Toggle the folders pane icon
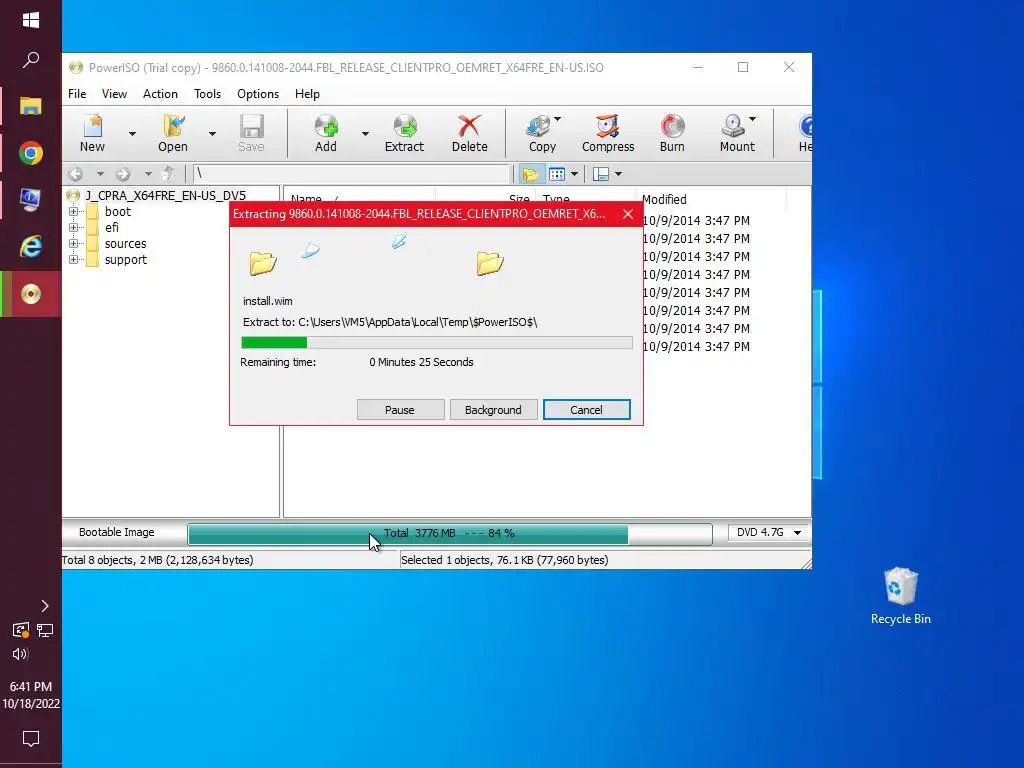Screen dimensions: 1024x768 click(530, 174)
